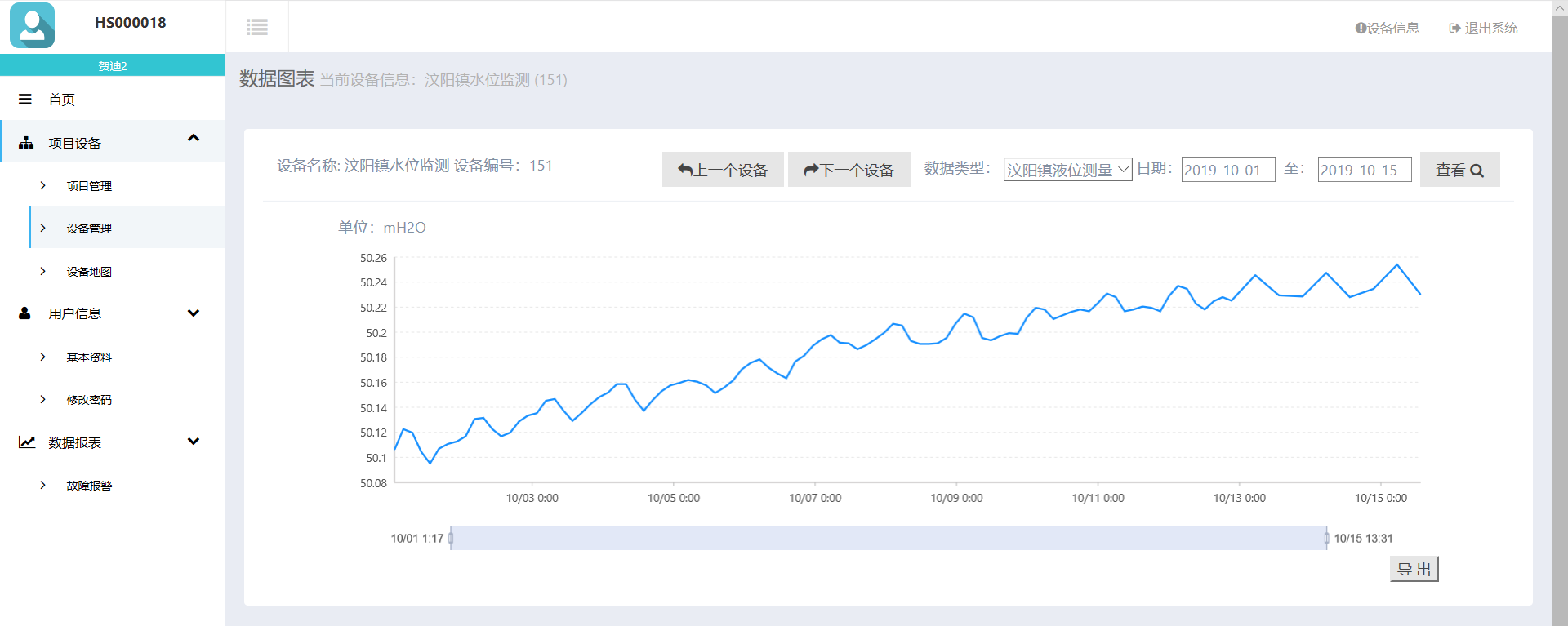The height and width of the screenshot is (626, 1568).
Task: Open the 数据类型 dropdown
Action: click(x=1067, y=170)
